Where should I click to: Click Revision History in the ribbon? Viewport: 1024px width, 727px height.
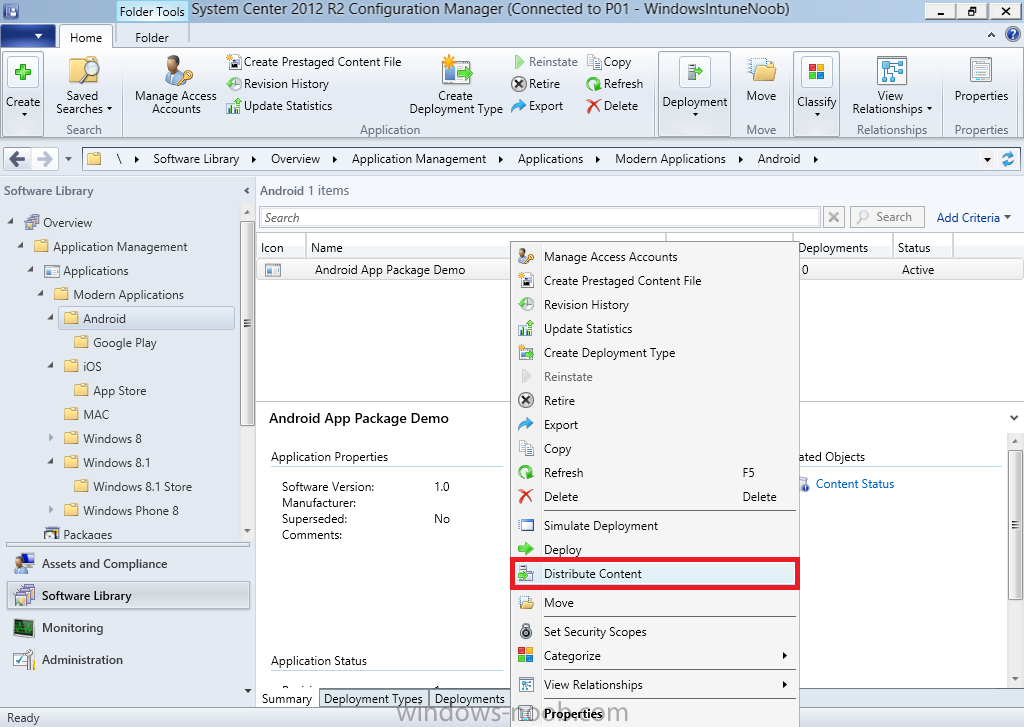point(278,84)
